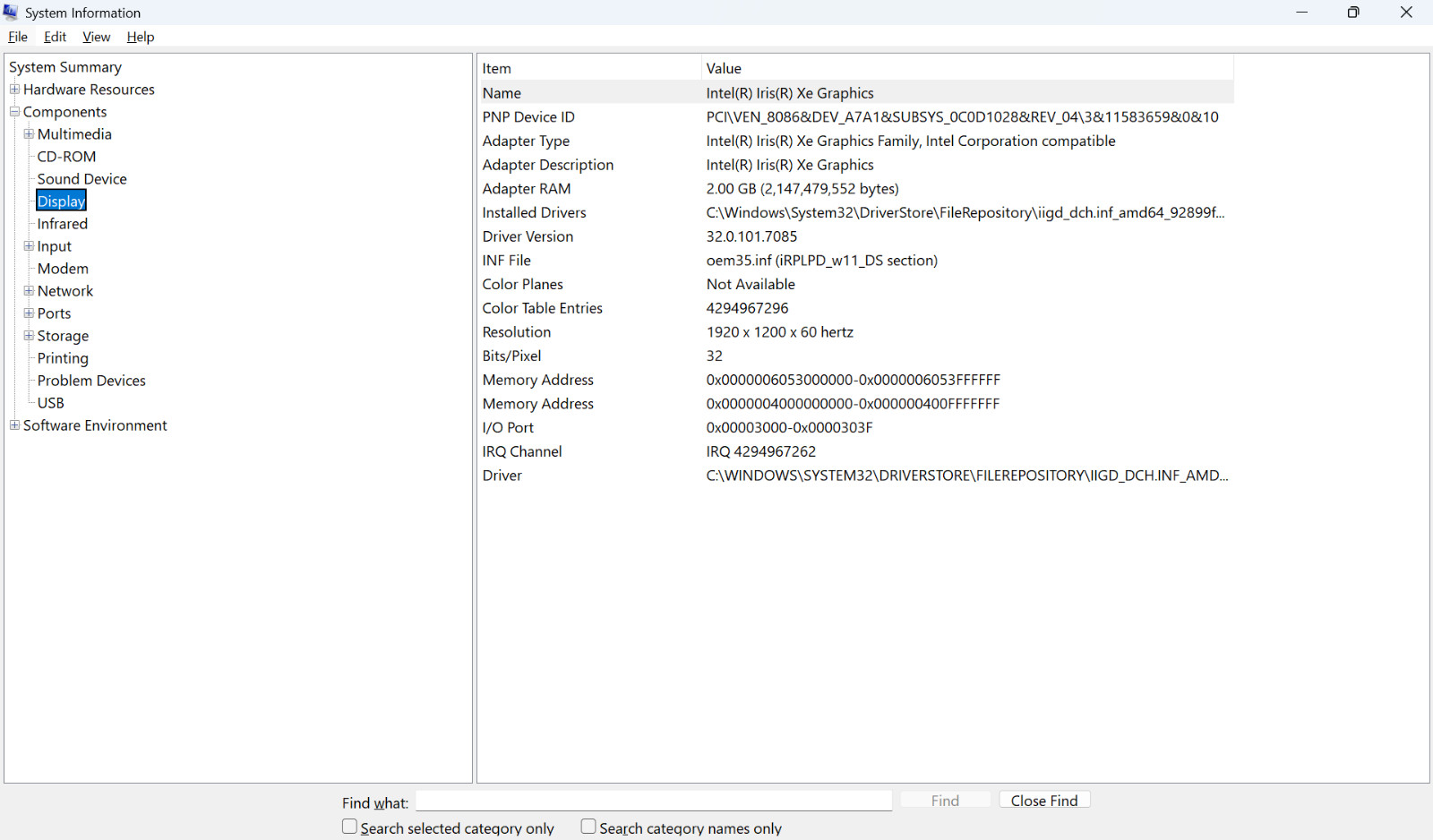Click the Item column header
1433x840 pixels.
pos(590,68)
